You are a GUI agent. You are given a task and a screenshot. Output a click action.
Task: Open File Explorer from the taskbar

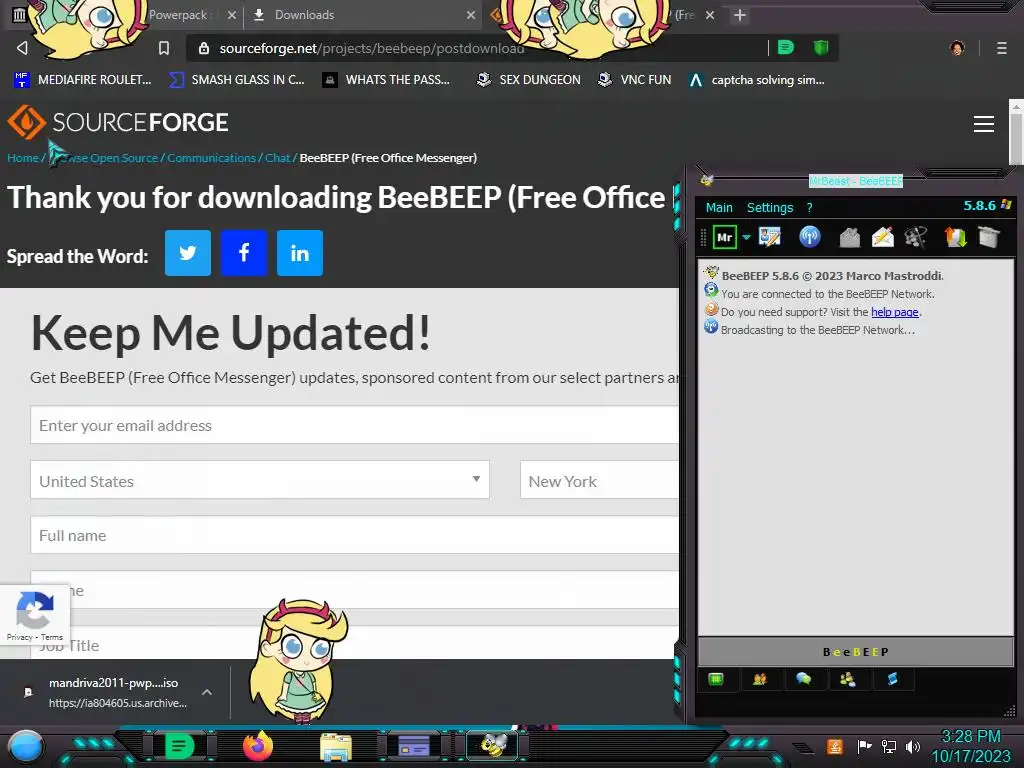336,746
